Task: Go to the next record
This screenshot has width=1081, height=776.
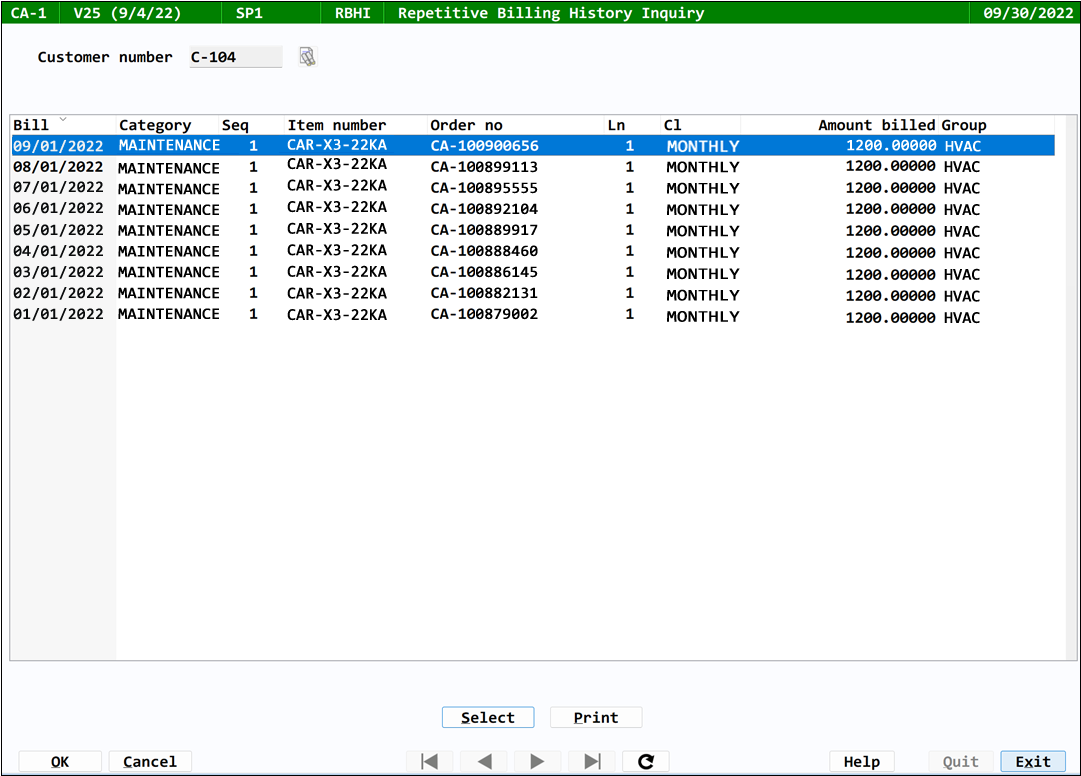Action: click(x=538, y=762)
